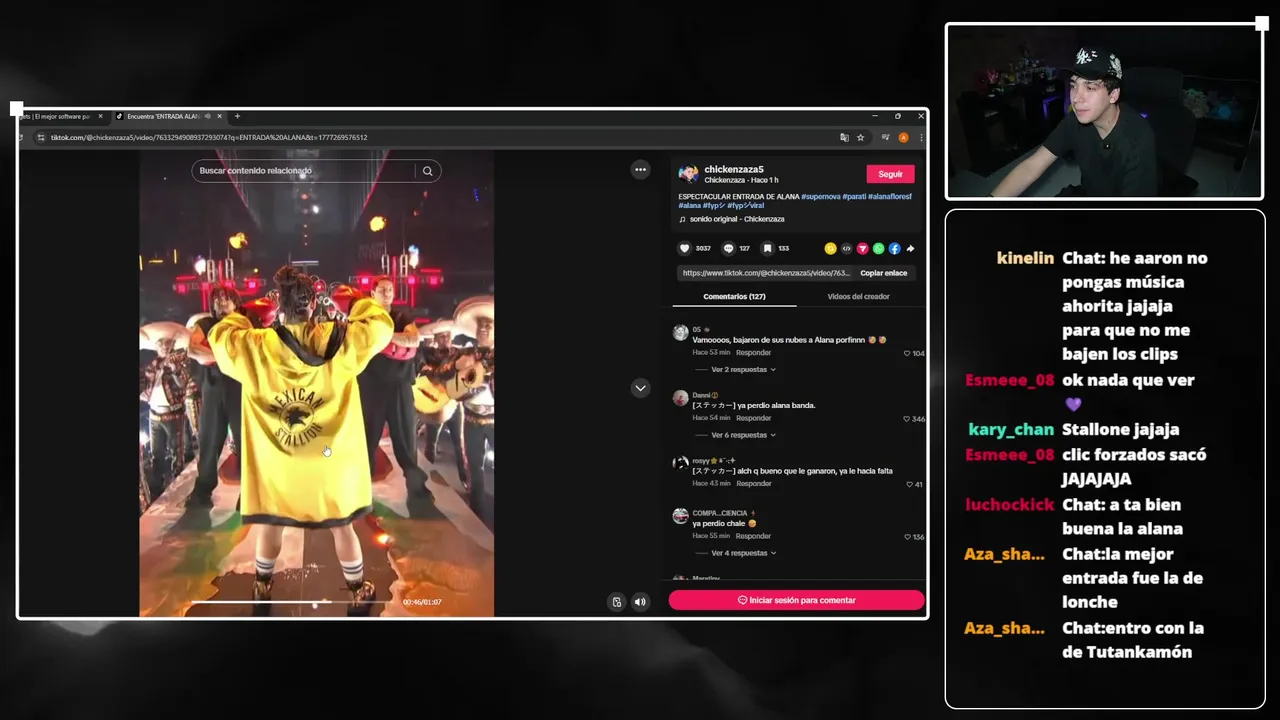This screenshot has width=1280, height=720.
Task: Click the Seguir follow button
Action: (x=890, y=174)
